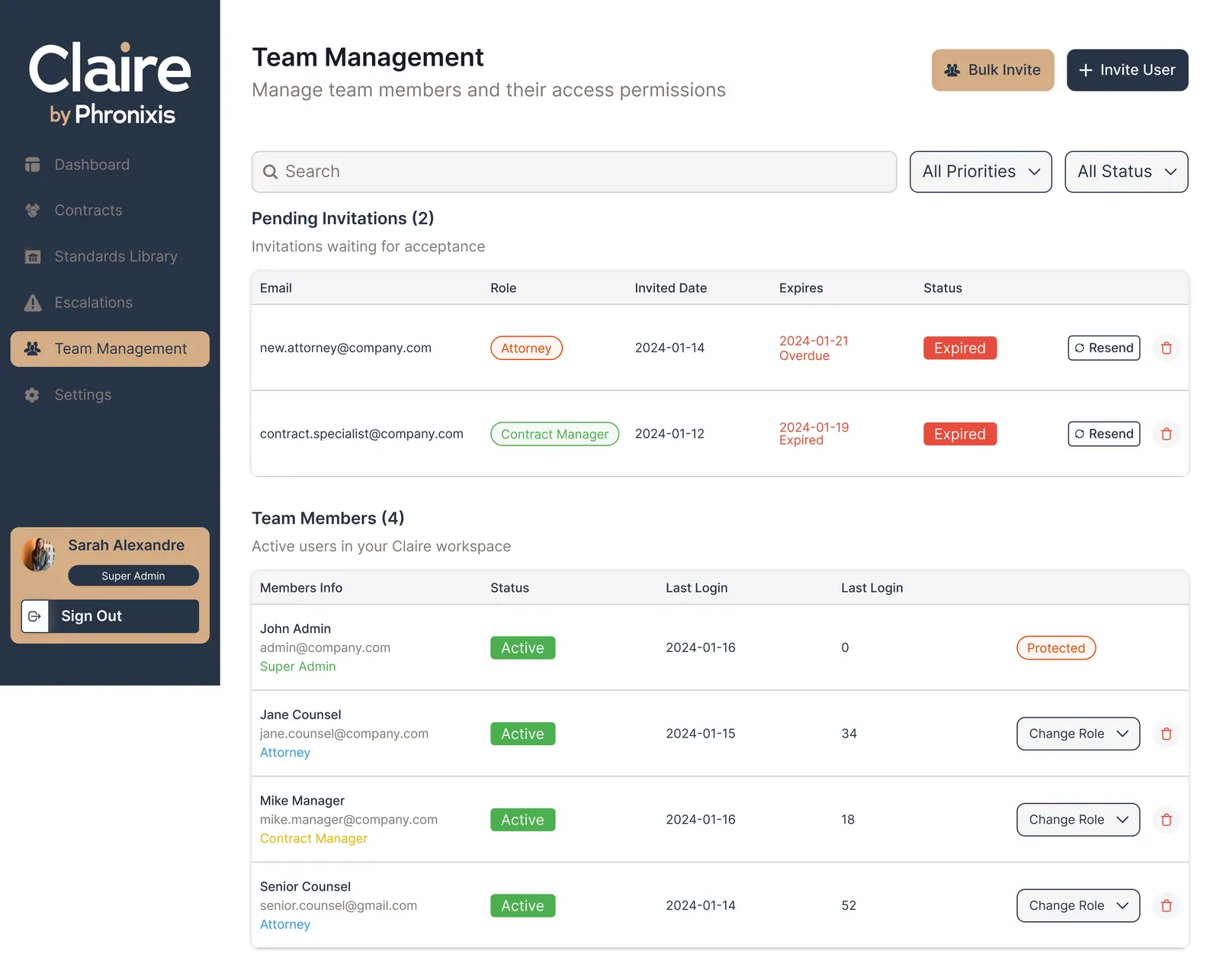The width and height of the screenshot is (1220, 980).
Task: Open Change Role dropdown for Senior Counsel
Action: click(1078, 906)
